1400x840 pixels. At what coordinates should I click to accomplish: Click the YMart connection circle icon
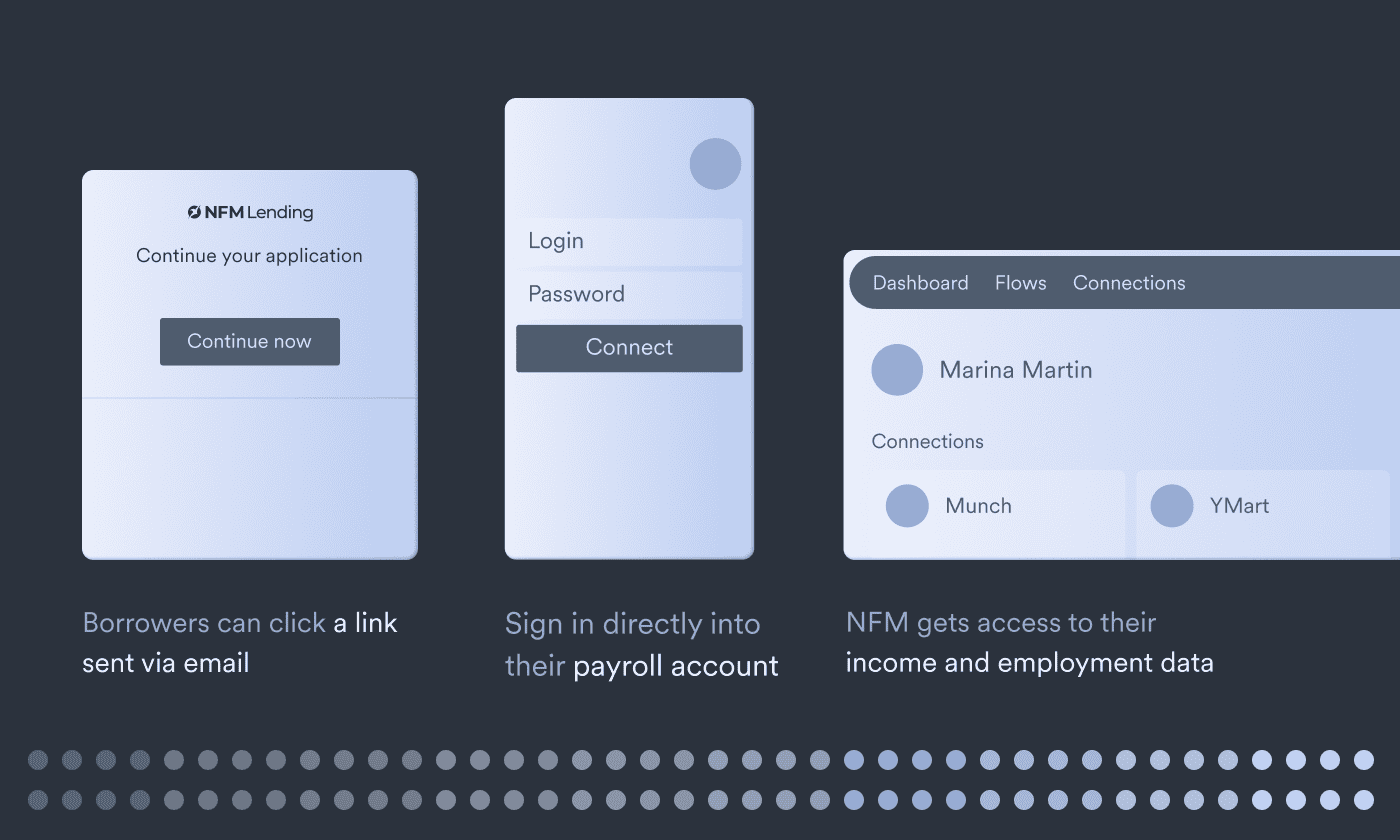[x=1172, y=506]
